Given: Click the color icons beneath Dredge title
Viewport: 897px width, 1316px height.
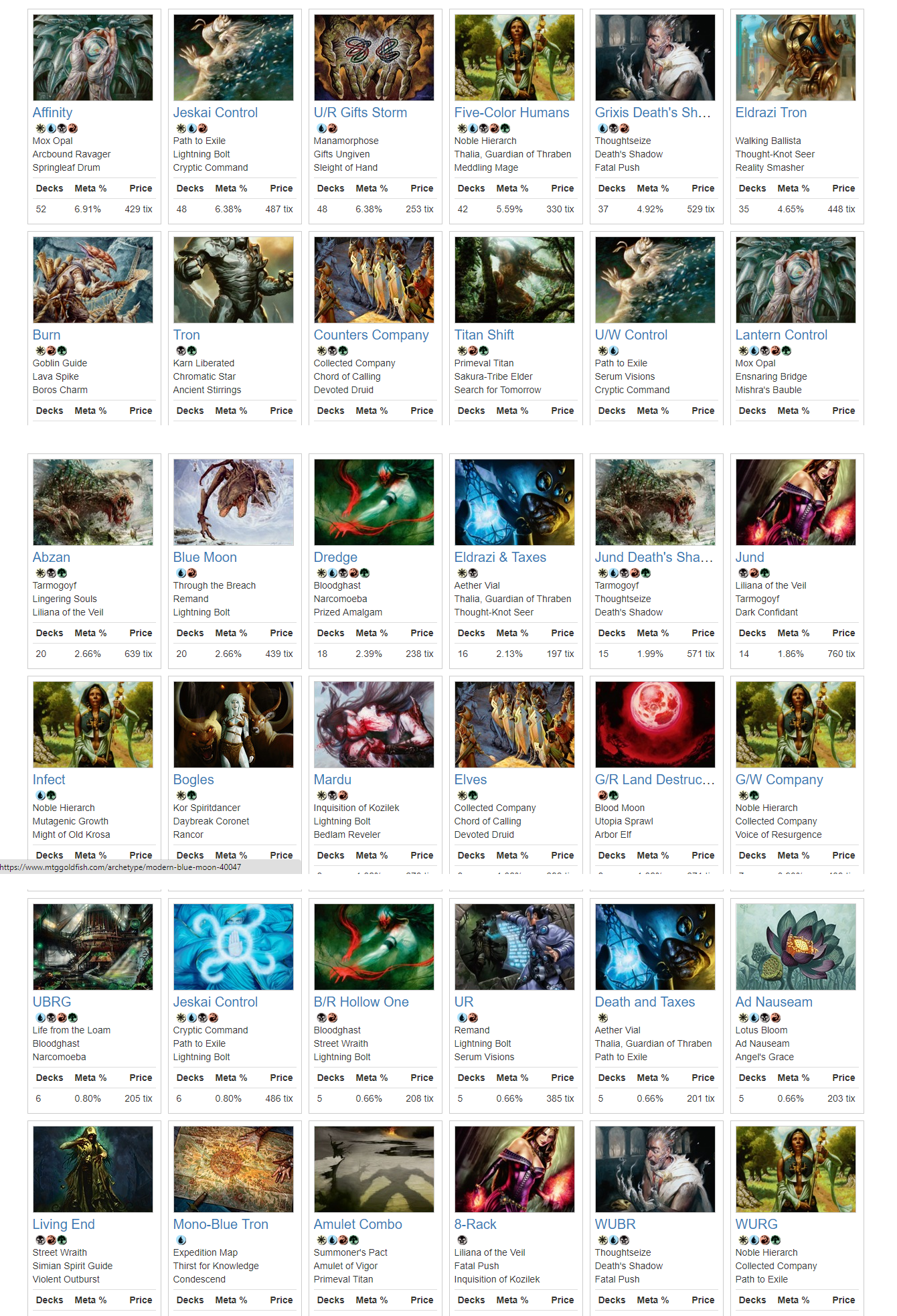Looking at the screenshot, I should pos(343,573).
